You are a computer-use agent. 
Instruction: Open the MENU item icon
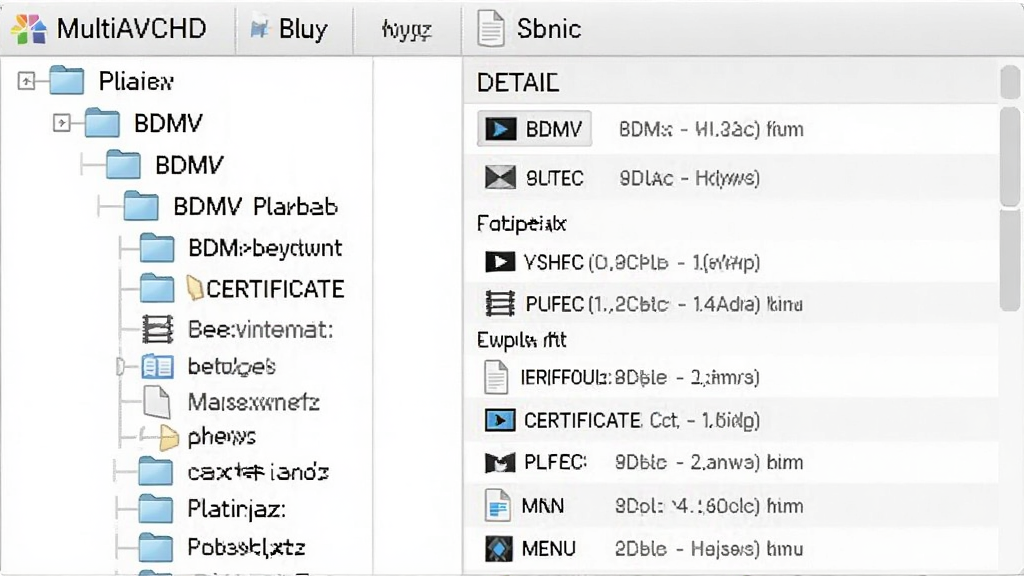point(499,549)
